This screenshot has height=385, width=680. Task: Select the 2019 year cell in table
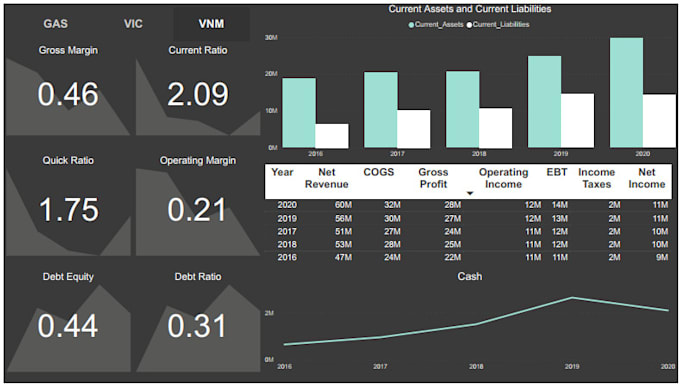[287, 218]
